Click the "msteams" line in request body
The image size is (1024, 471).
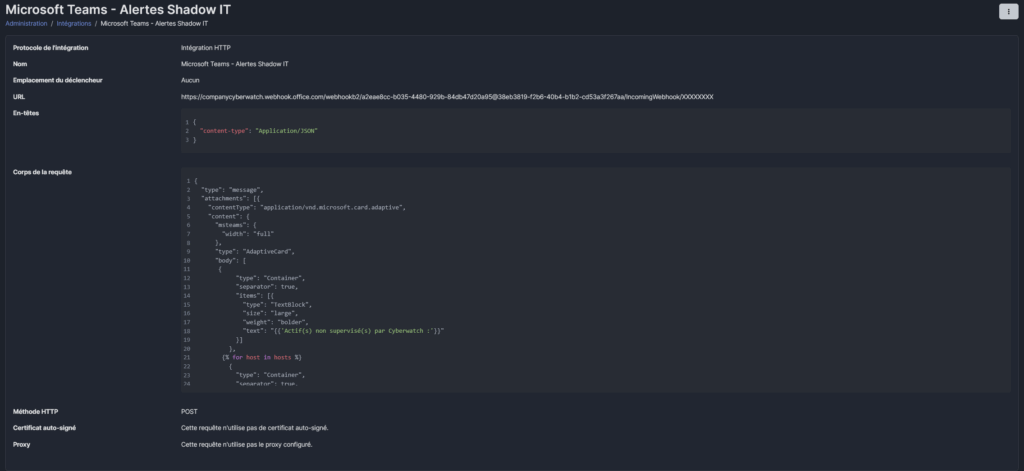(236, 225)
